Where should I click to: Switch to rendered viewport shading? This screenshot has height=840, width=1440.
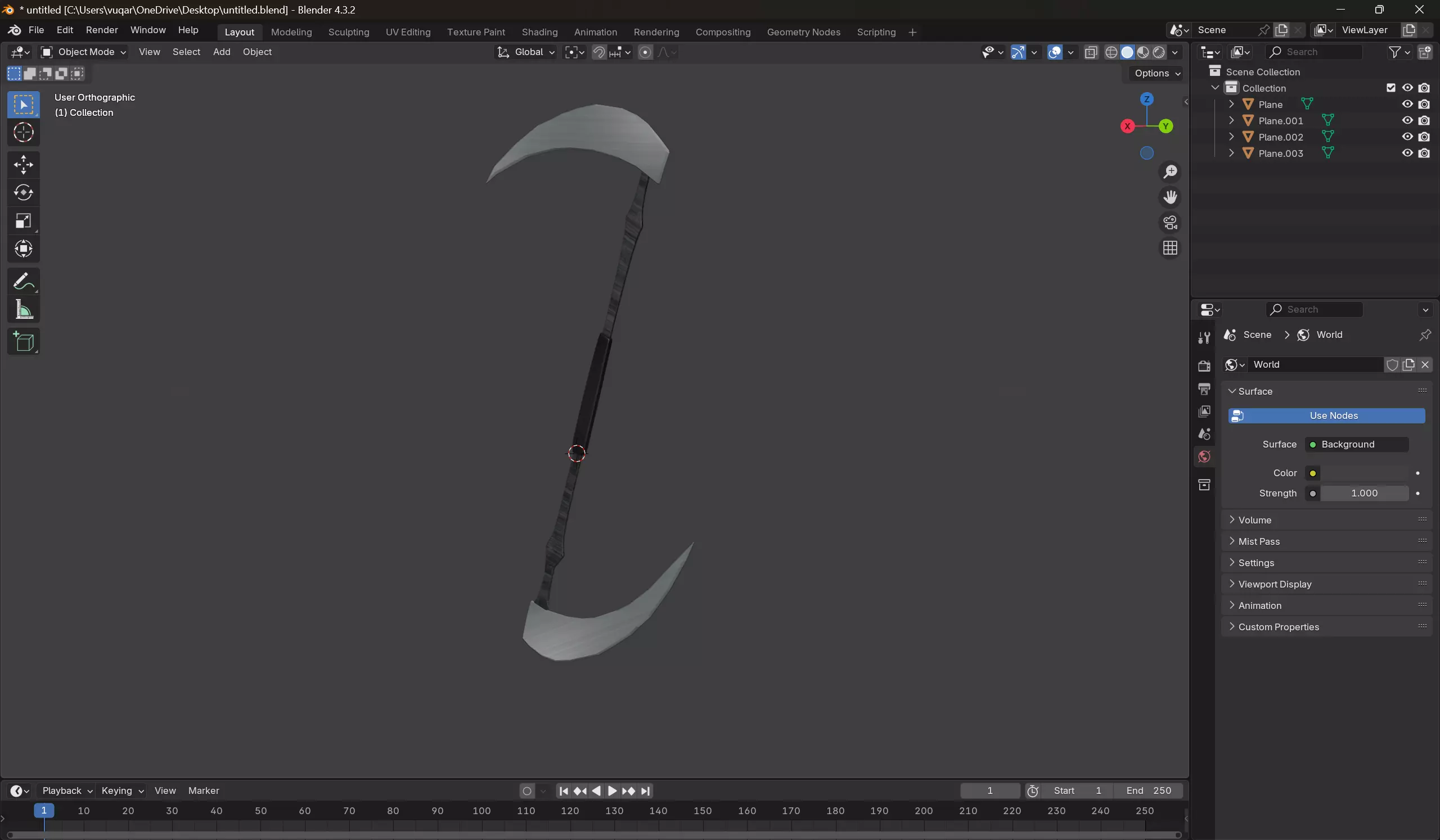coord(1159,52)
